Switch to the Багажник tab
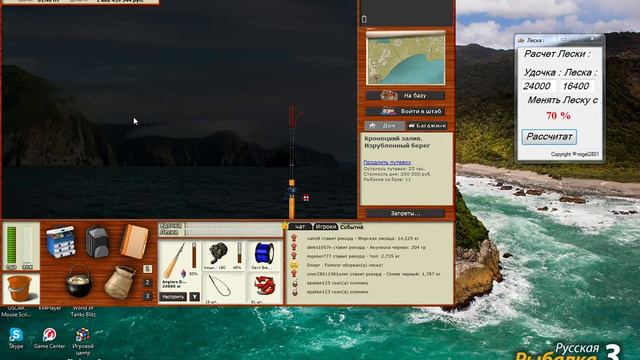 coord(427,126)
